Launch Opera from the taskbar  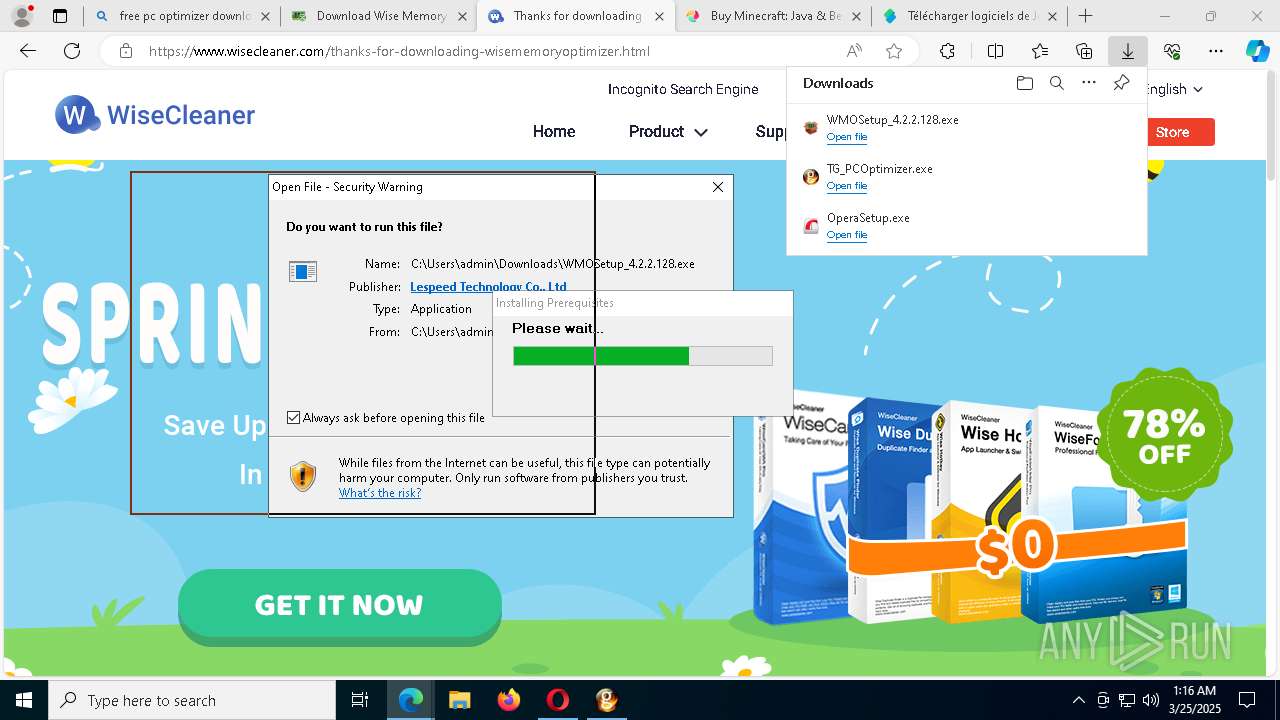pyautogui.click(x=557, y=700)
